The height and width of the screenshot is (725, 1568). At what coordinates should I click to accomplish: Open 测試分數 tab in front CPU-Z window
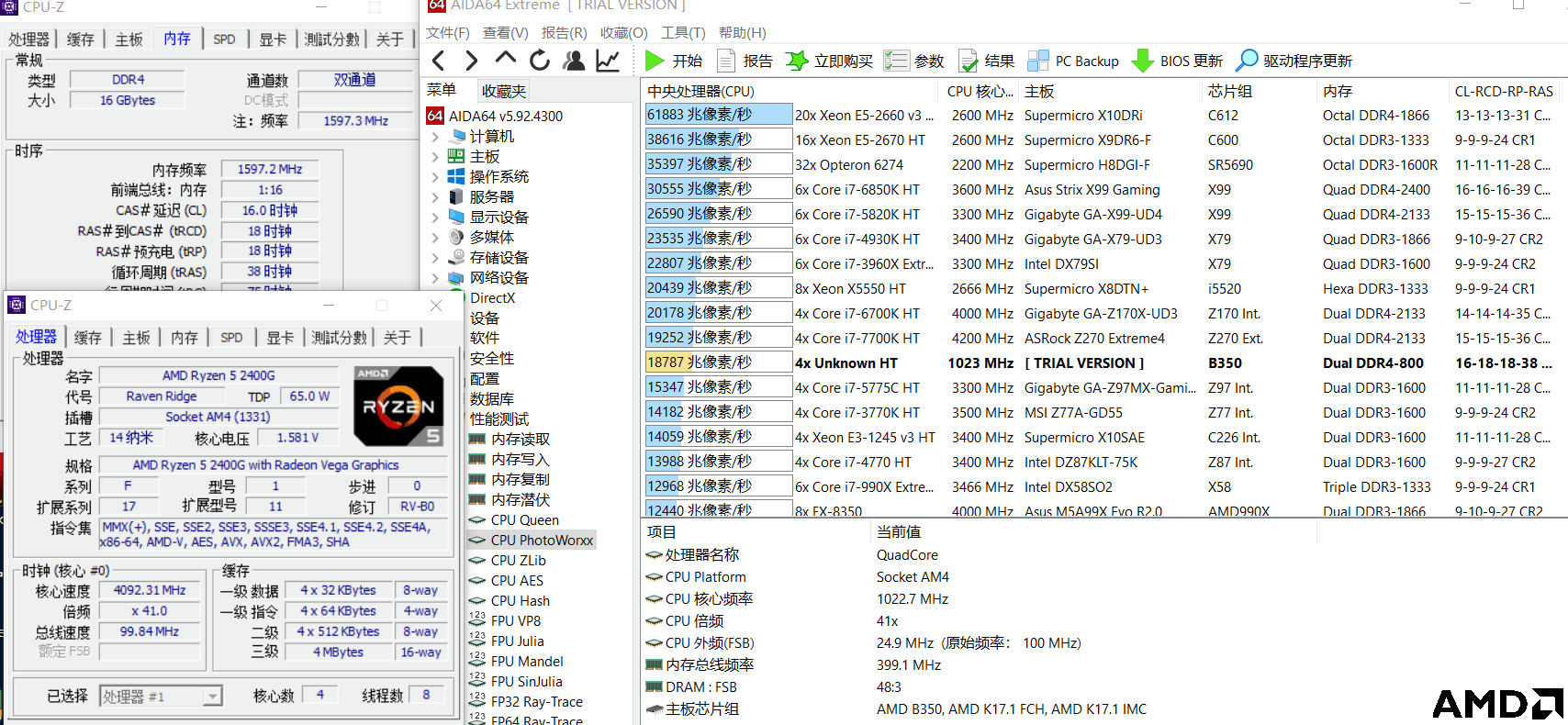tap(339, 338)
